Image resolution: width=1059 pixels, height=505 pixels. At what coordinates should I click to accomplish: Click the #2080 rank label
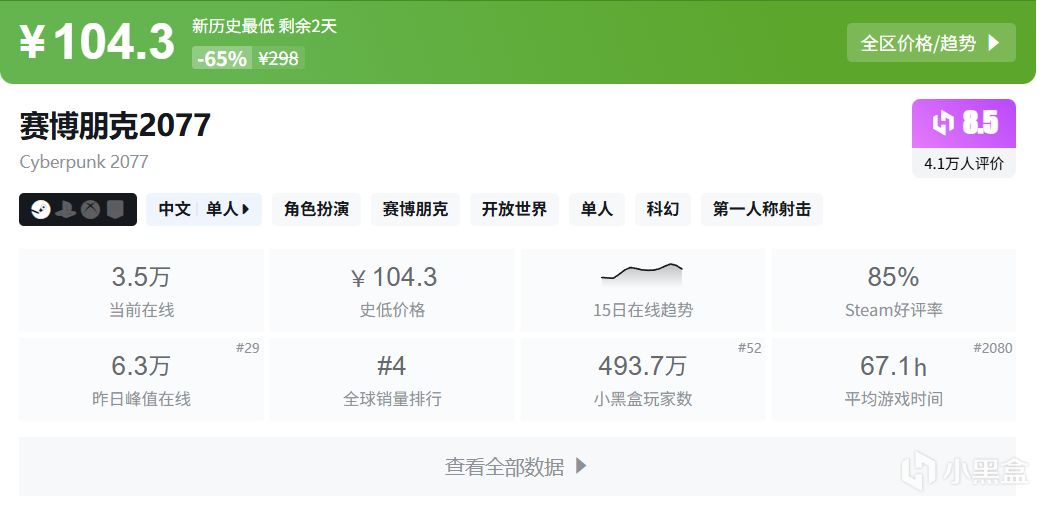coord(993,348)
